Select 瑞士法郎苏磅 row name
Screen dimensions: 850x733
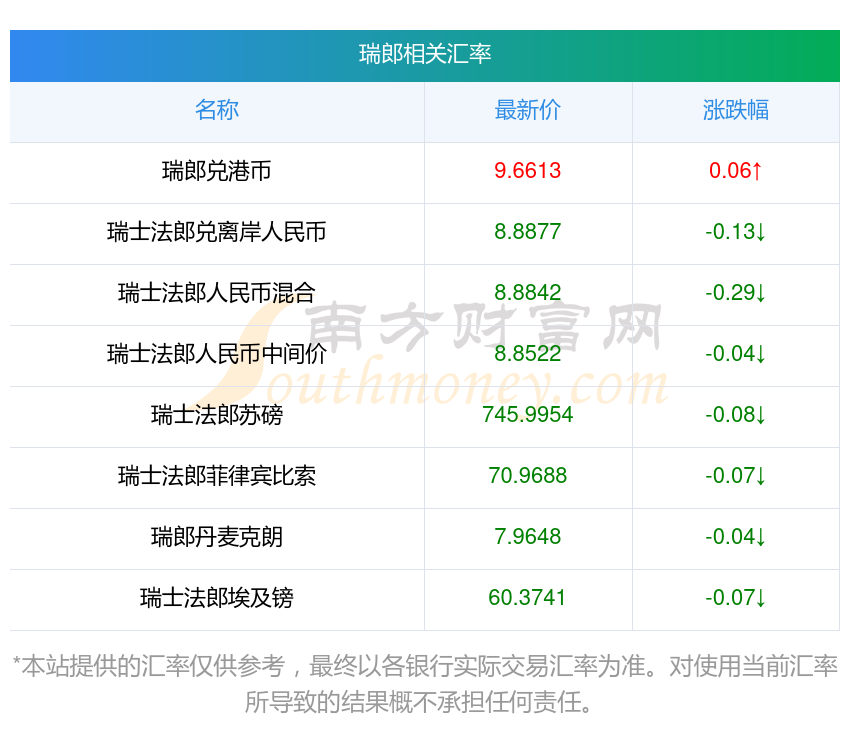pos(217,415)
